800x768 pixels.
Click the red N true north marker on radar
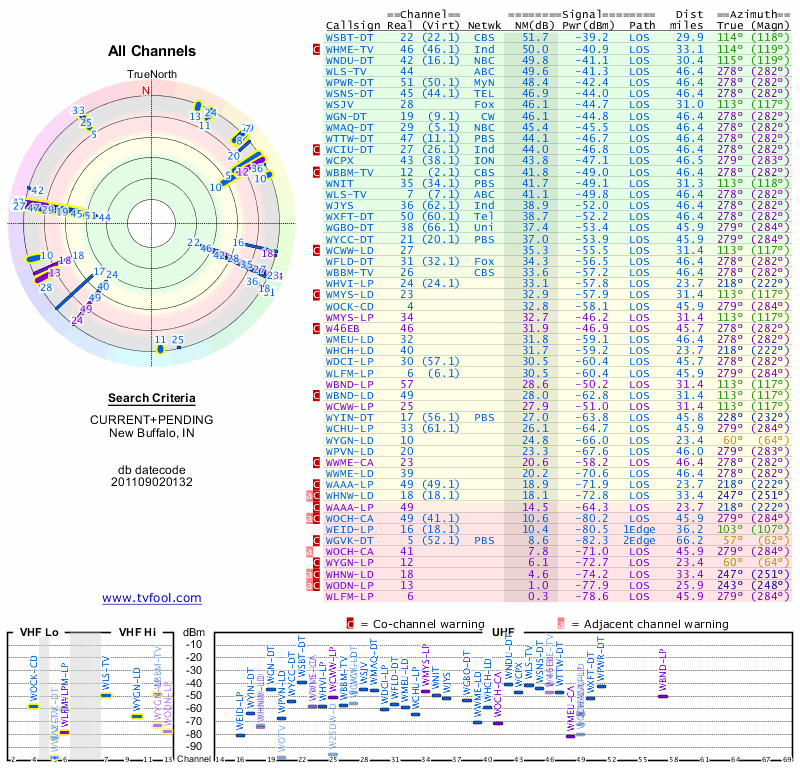point(146,90)
